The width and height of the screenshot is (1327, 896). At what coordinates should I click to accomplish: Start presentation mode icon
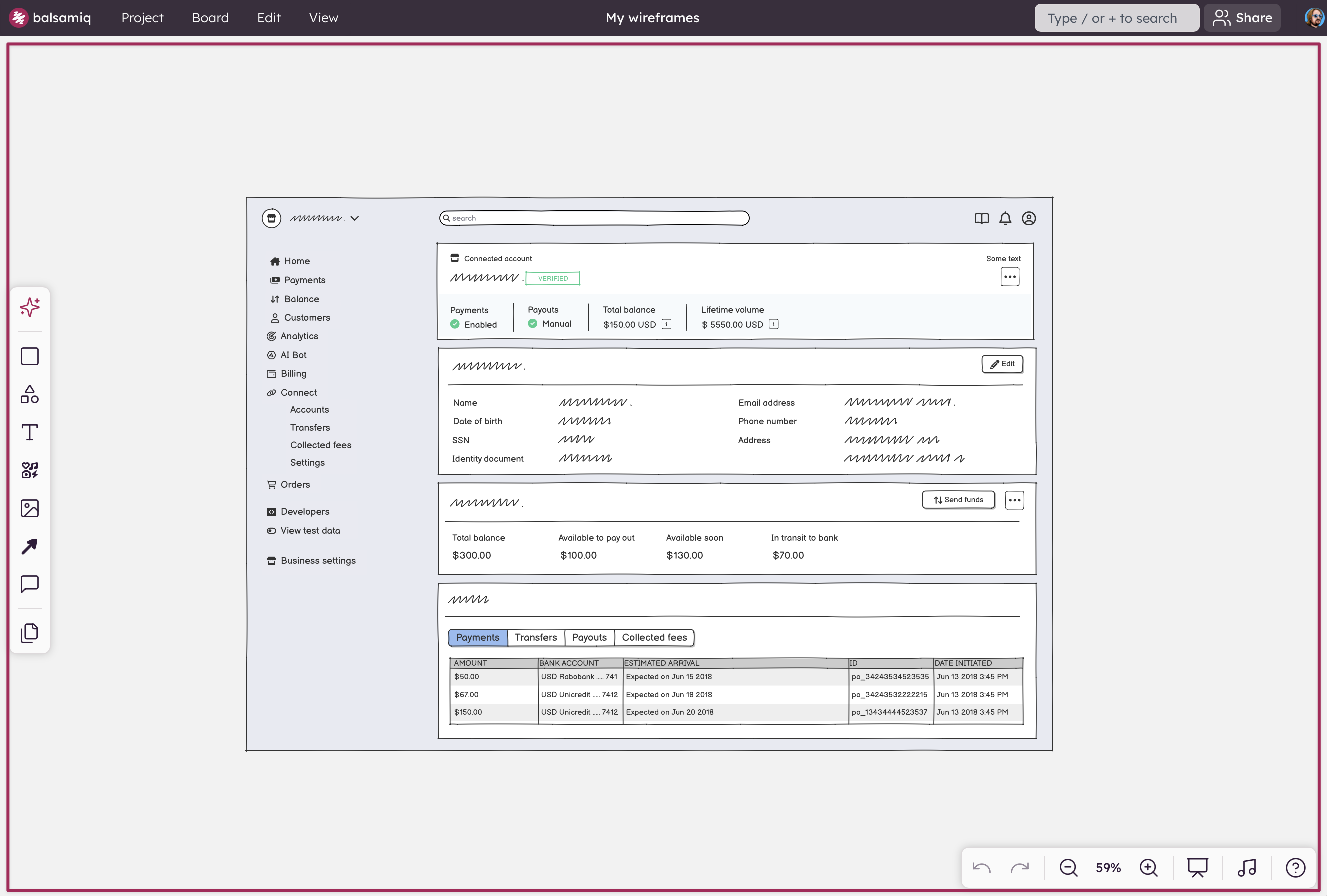1198,868
